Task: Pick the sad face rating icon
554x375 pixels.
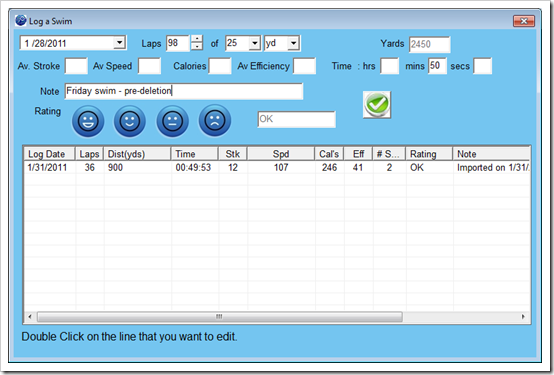Action: point(215,121)
